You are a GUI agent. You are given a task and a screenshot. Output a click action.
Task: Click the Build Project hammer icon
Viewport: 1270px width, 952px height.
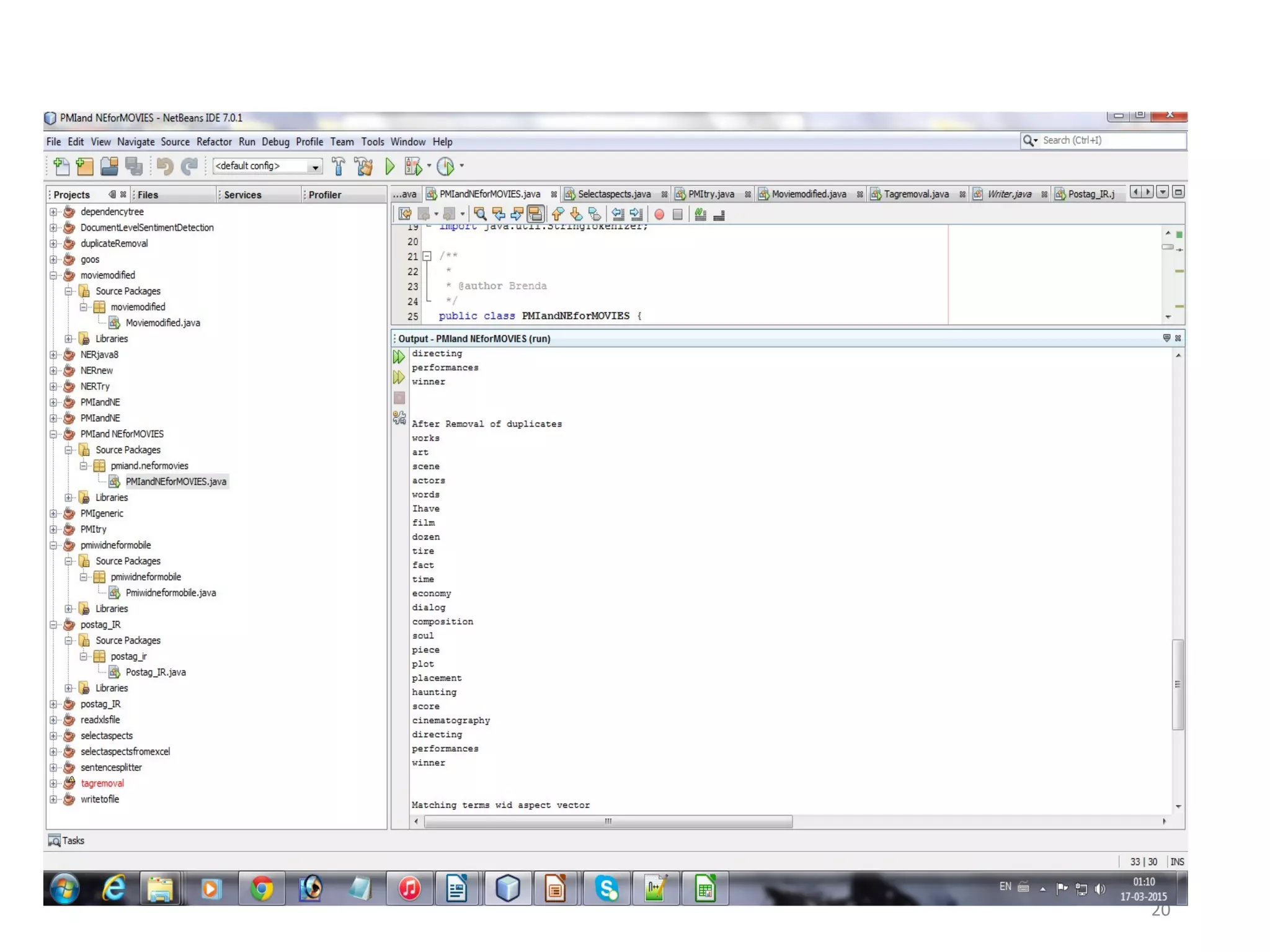pyautogui.click(x=339, y=166)
